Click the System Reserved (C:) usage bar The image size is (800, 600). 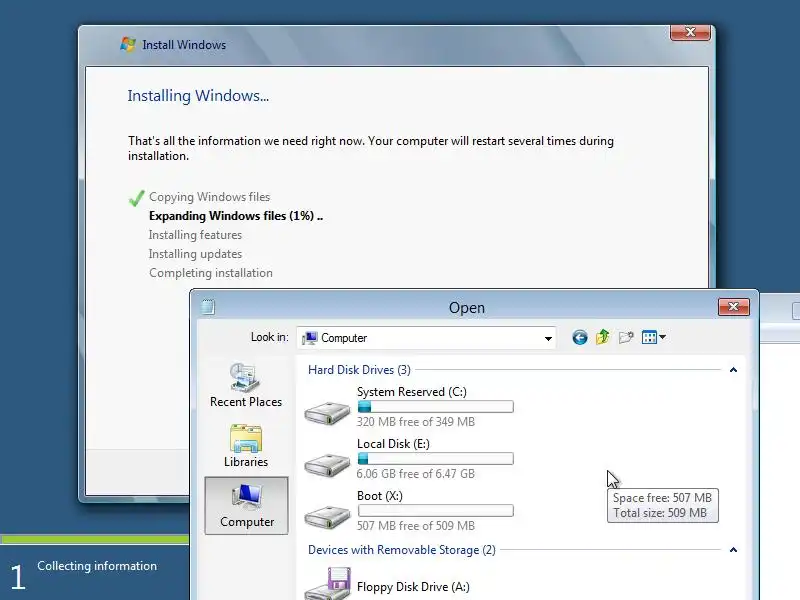pos(436,407)
